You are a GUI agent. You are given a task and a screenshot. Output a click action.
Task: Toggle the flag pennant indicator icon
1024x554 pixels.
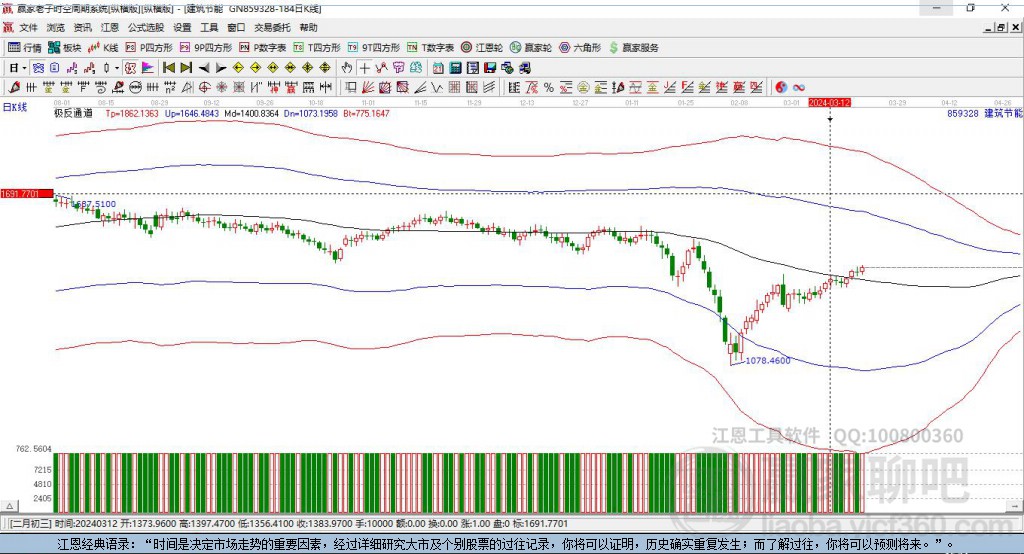148,68
